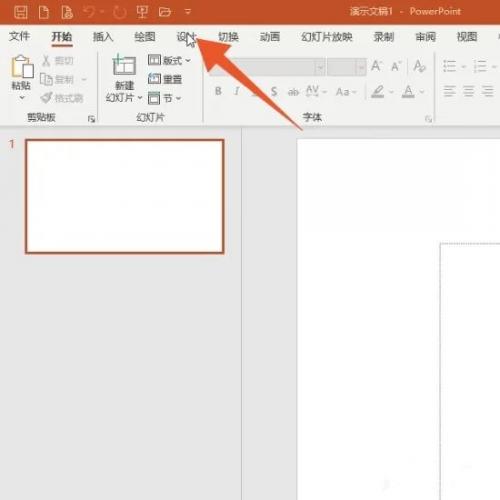This screenshot has height=500, width=500.
Task: Click the Clear All Formatting icon
Action: 419,66
